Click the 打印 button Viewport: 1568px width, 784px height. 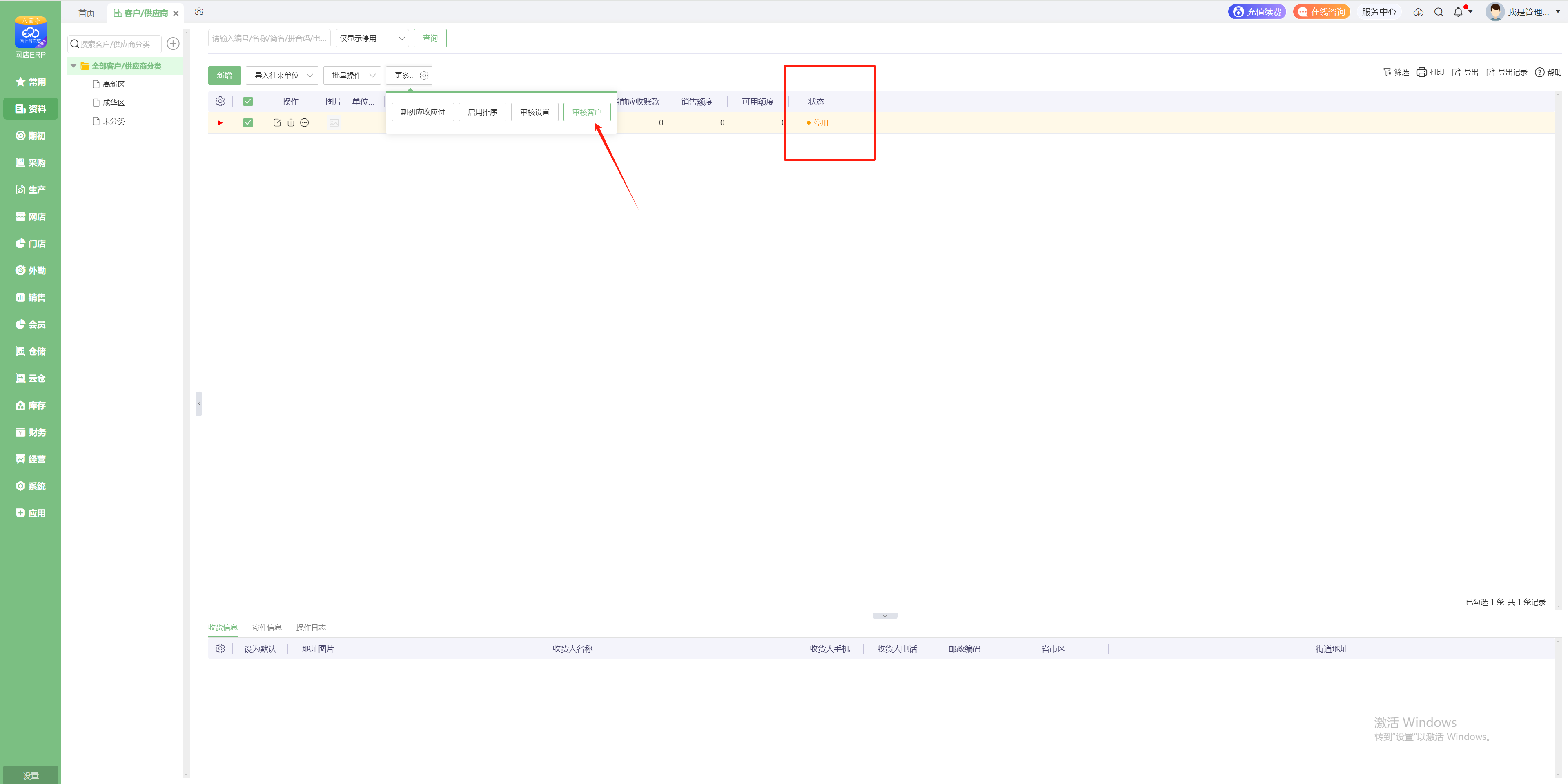click(x=1430, y=72)
